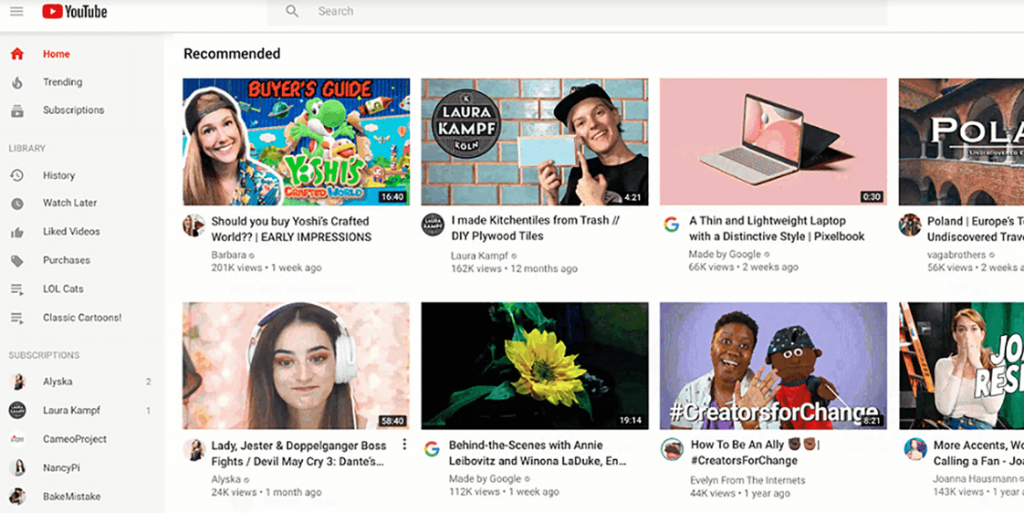This screenshot has width=1024, height=513.
Task: Open sunflower Behind-the-Scenes thumbnail
Action: [535, 365]
